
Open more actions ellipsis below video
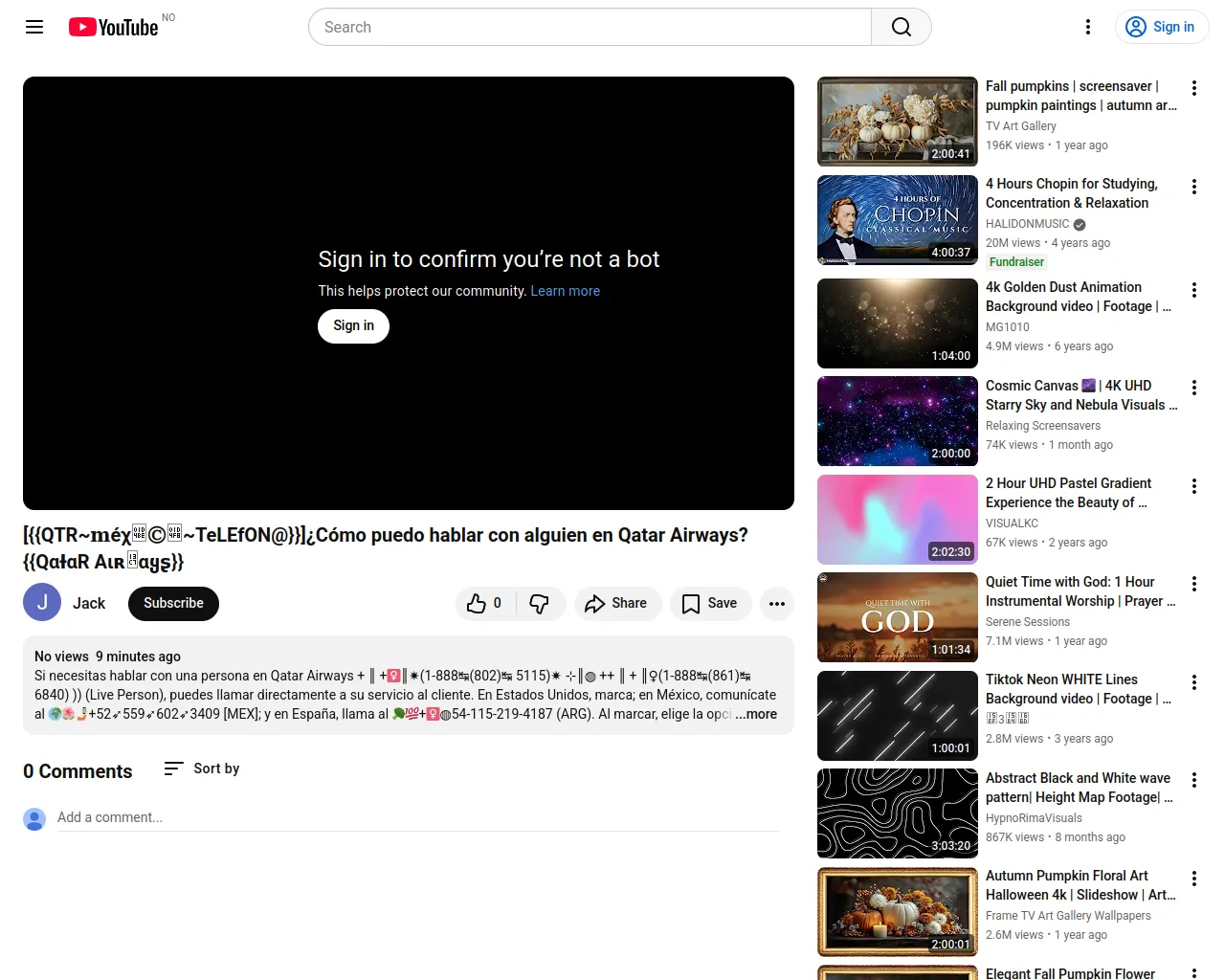pyautogui.click(x=777, y=603)
